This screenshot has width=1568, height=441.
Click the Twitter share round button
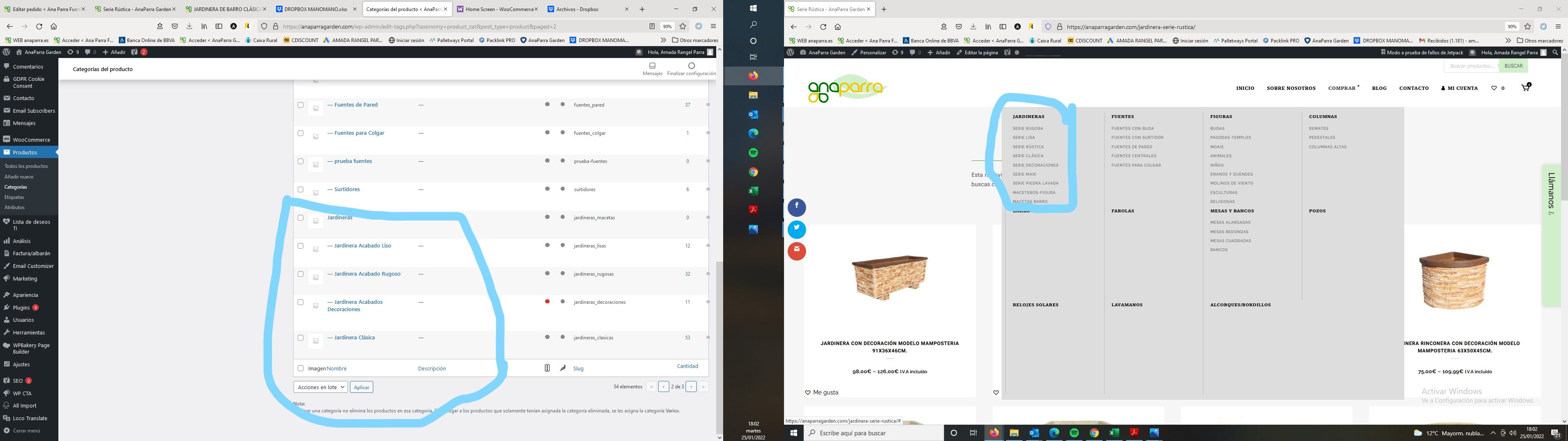point(797,229)
